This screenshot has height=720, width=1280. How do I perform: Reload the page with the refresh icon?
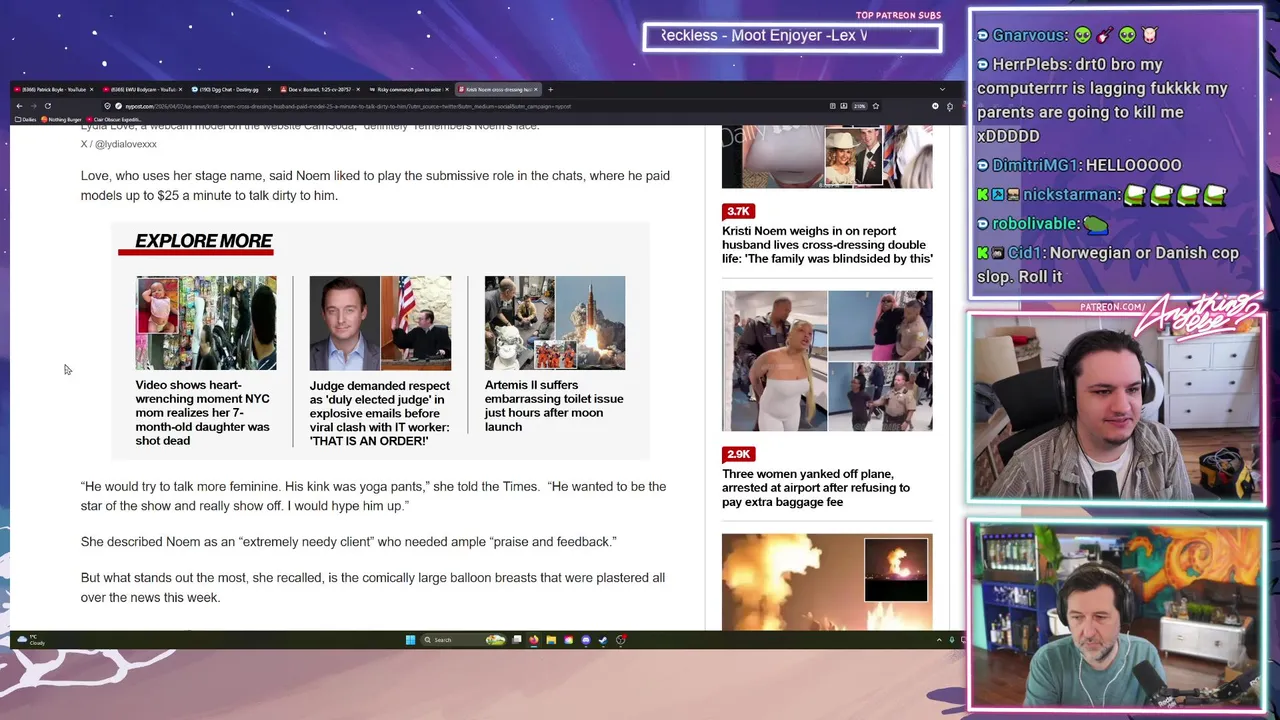coord(47,106)
